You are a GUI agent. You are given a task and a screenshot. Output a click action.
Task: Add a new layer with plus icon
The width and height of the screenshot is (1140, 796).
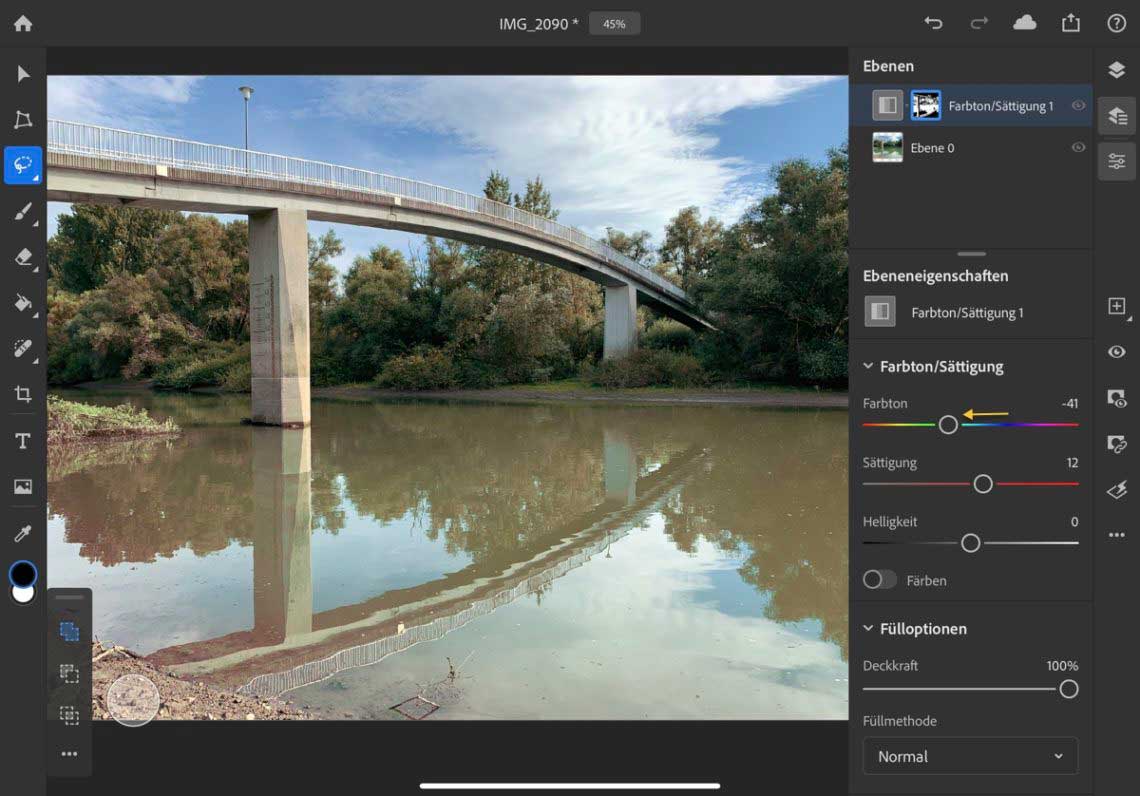[1117, 306]
